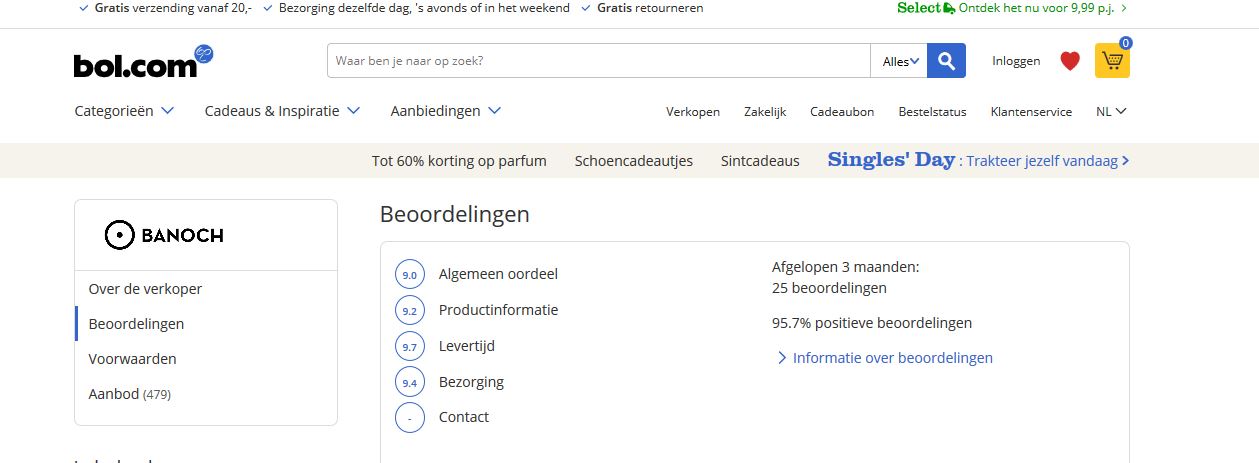This screenshot has height=463, width=1259.
Task: Open the Klantenservice link
Action: 1031,112
